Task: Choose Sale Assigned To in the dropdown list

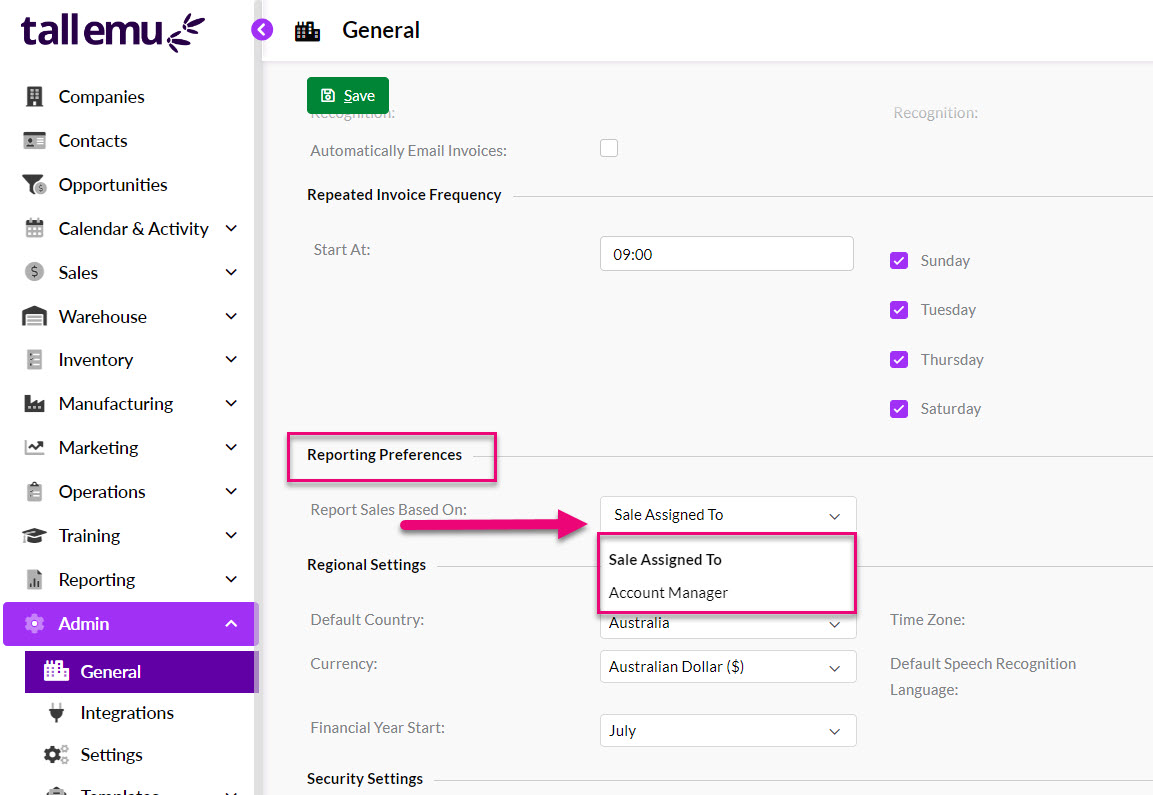Action: (x=665, y=559)
